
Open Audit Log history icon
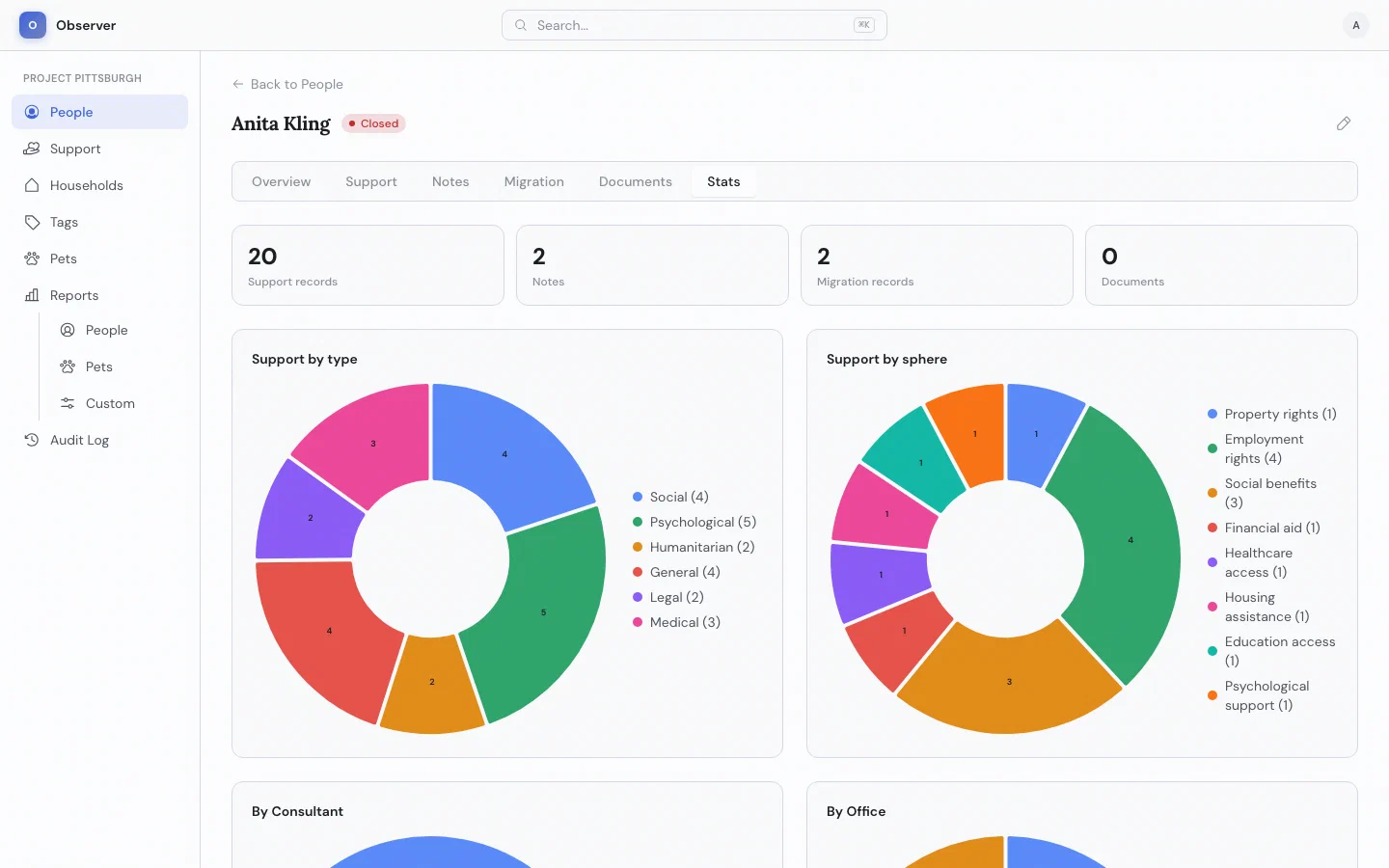(x=32, y=440)
